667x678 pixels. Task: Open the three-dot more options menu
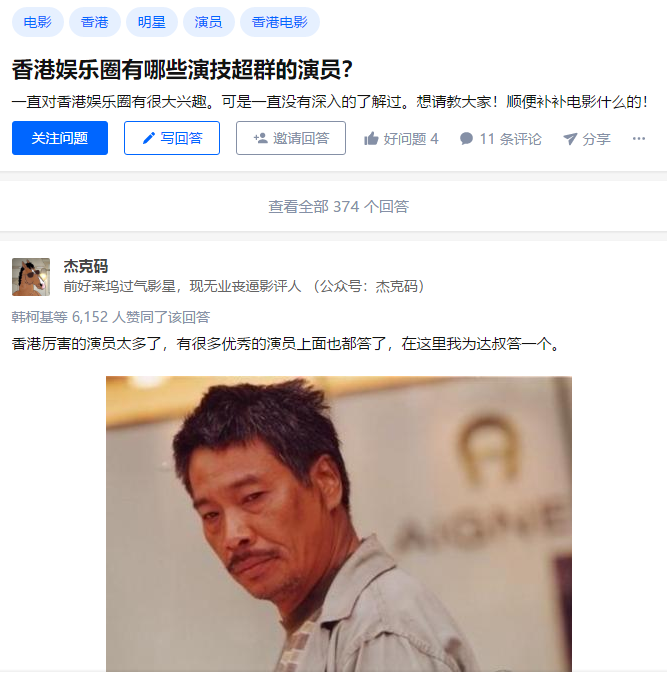point(638,138)
